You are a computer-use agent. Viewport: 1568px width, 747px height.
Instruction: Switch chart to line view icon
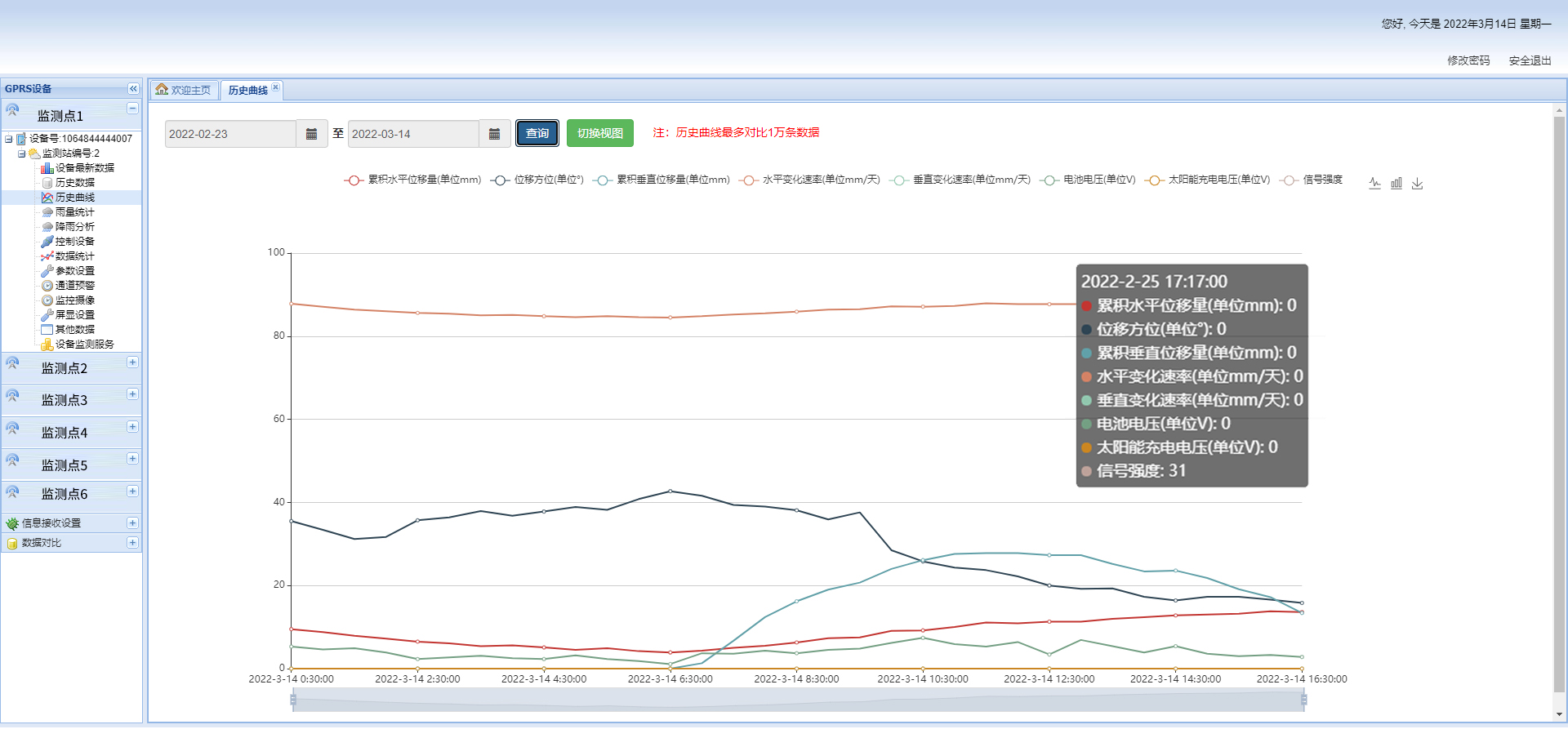pos(1374,184)
